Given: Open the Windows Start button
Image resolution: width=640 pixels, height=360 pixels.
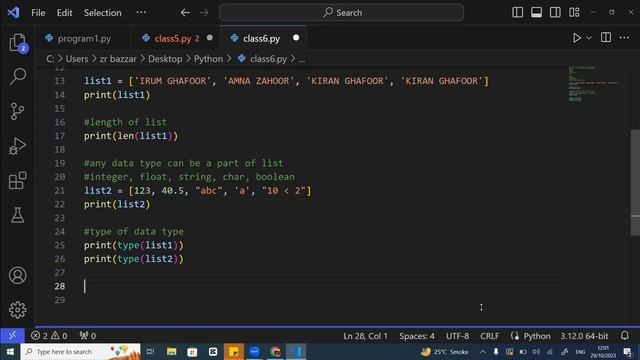Looking at the screenshot, I should pos(10,351).
